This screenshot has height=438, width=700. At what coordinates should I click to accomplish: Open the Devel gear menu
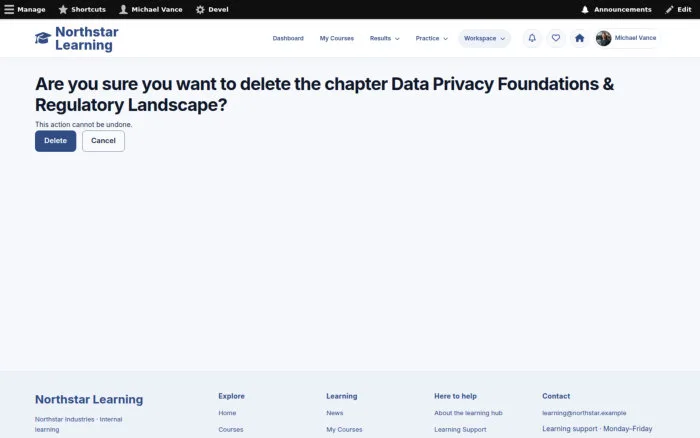click(212, 9)
